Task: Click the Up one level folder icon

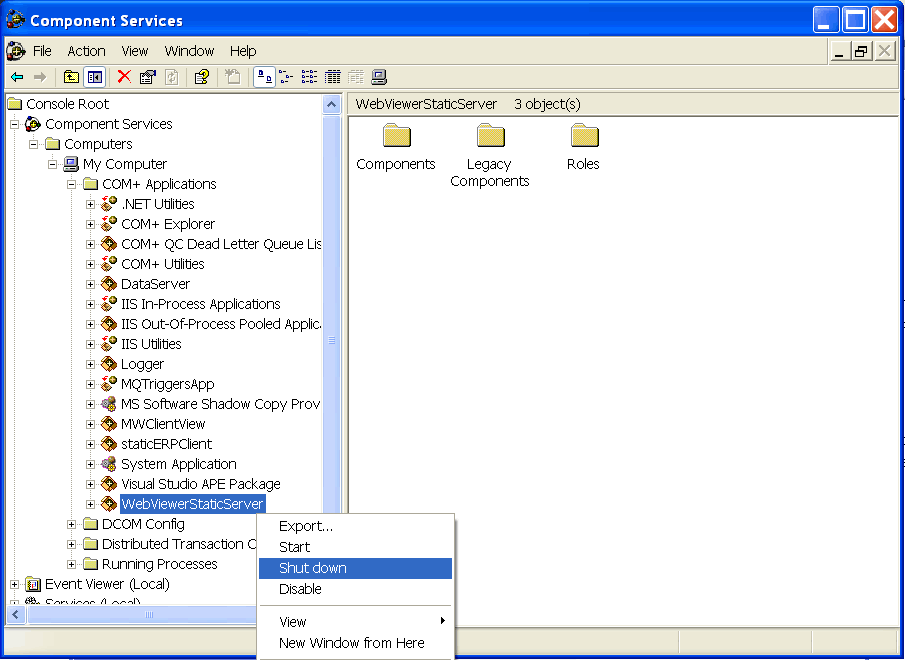Action: point(71,77)
